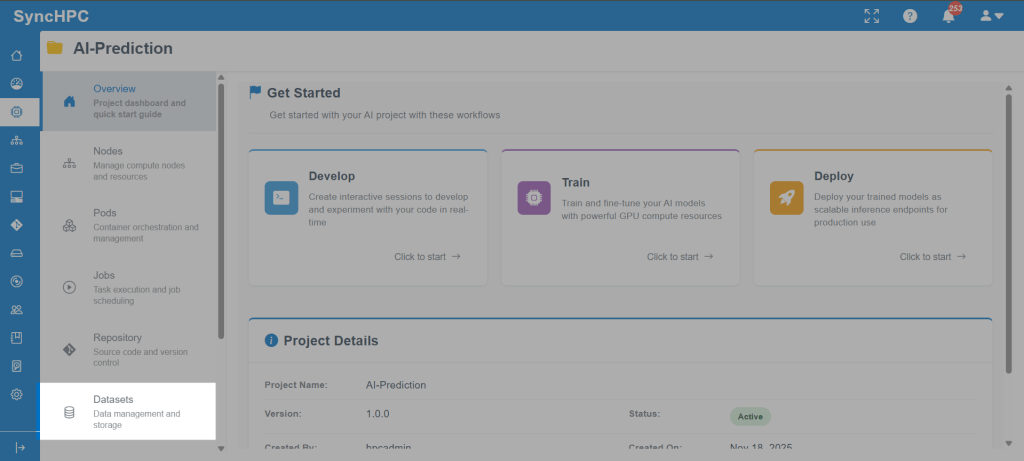Select the briefcase icon in the left rail
1024x461 pixels.
[16, 168]
